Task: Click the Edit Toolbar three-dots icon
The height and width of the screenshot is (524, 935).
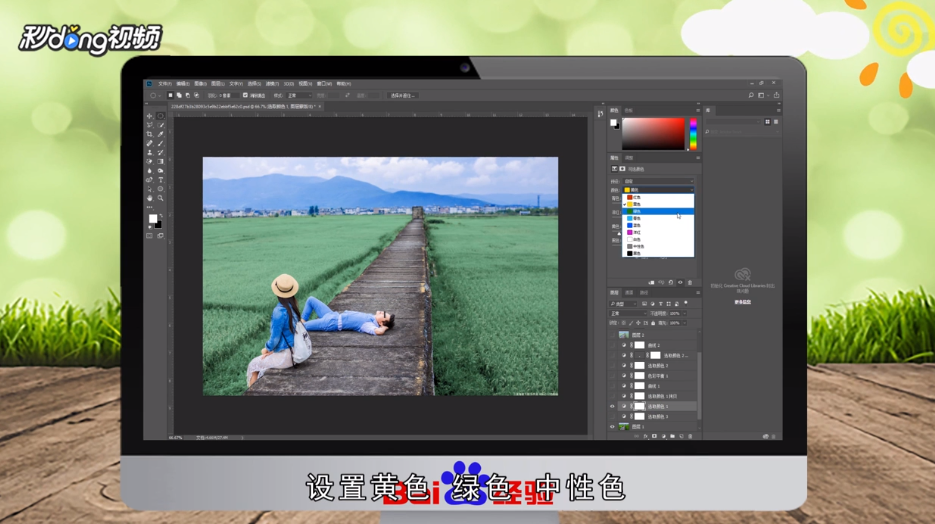Action: 149,207
